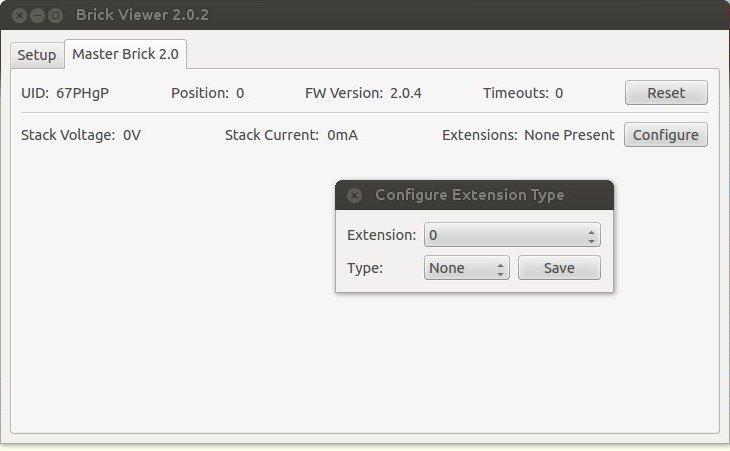The width and height of the screenshot is (730, 451).
Task: Expand the Type dropdown showing None
Action: (x=466, y=268)
